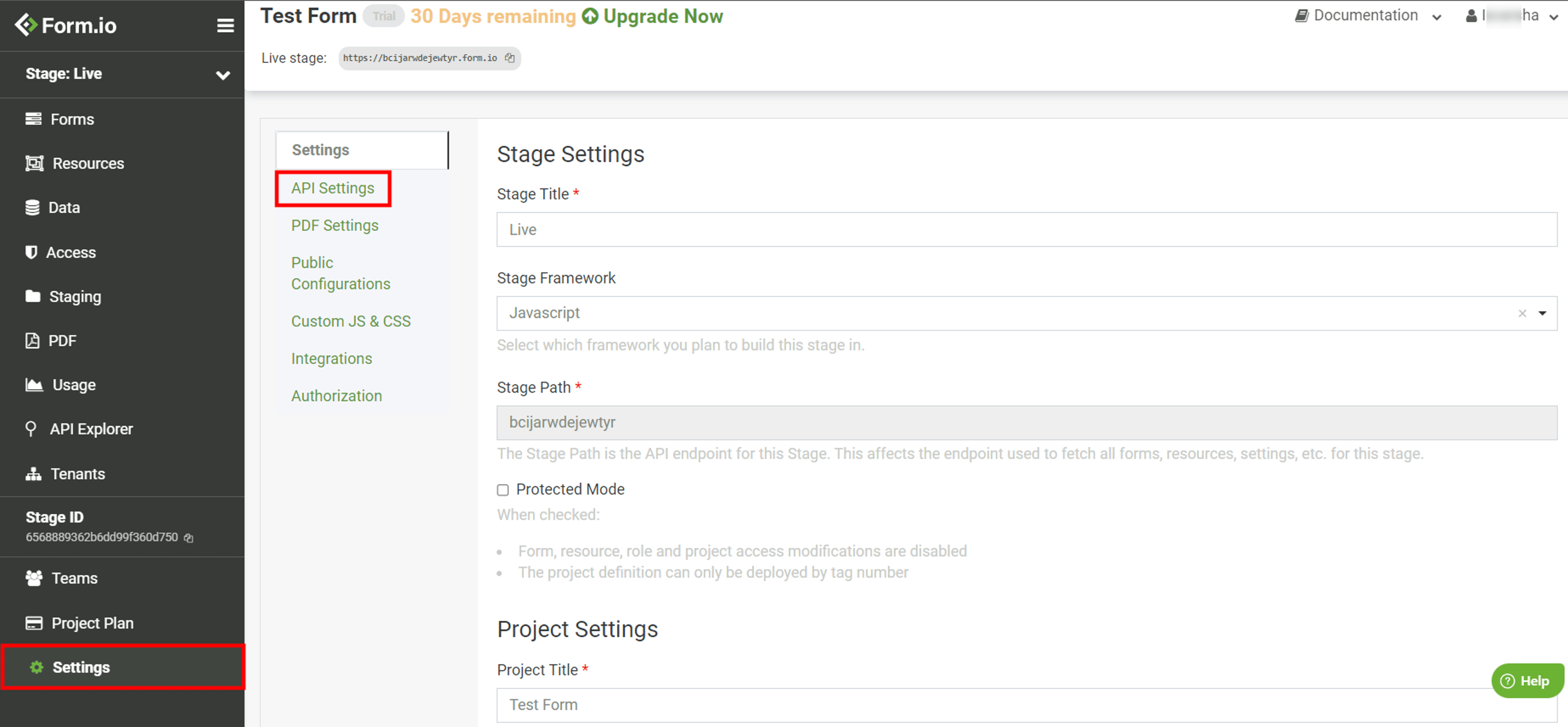Viewport: 1568px width, 727px height.
Task: Click the Teams people icon
Action: click(x=34, y=578)
